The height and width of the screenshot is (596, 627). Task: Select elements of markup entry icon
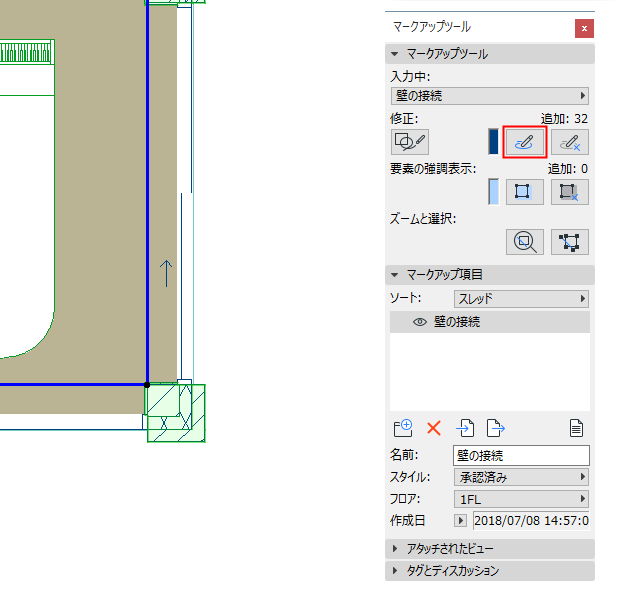569,242
